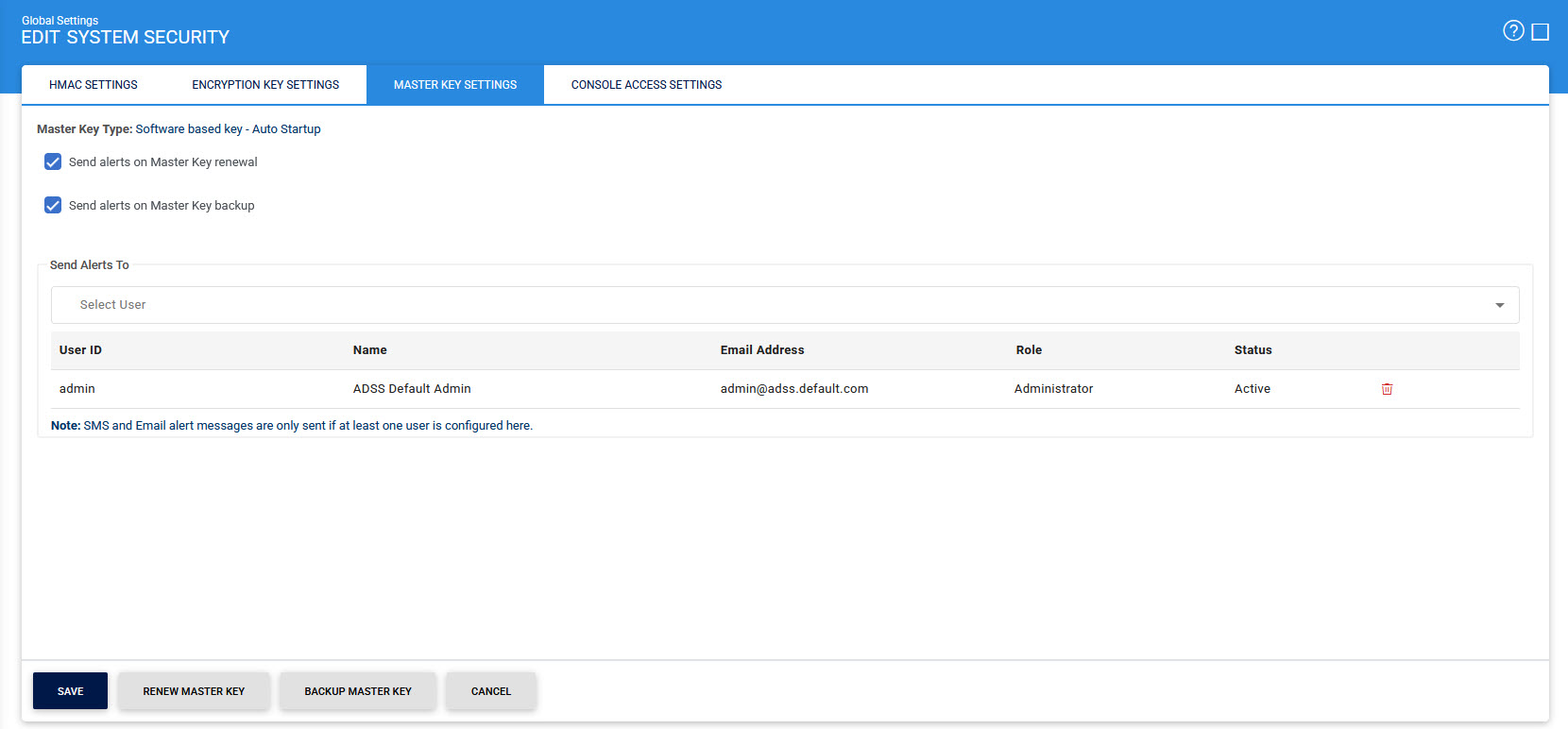The width and height of the screenshot is (1568, 729).
Task: Click the admin@adss.default.com email cell
Action: click(x=794, y=389)
